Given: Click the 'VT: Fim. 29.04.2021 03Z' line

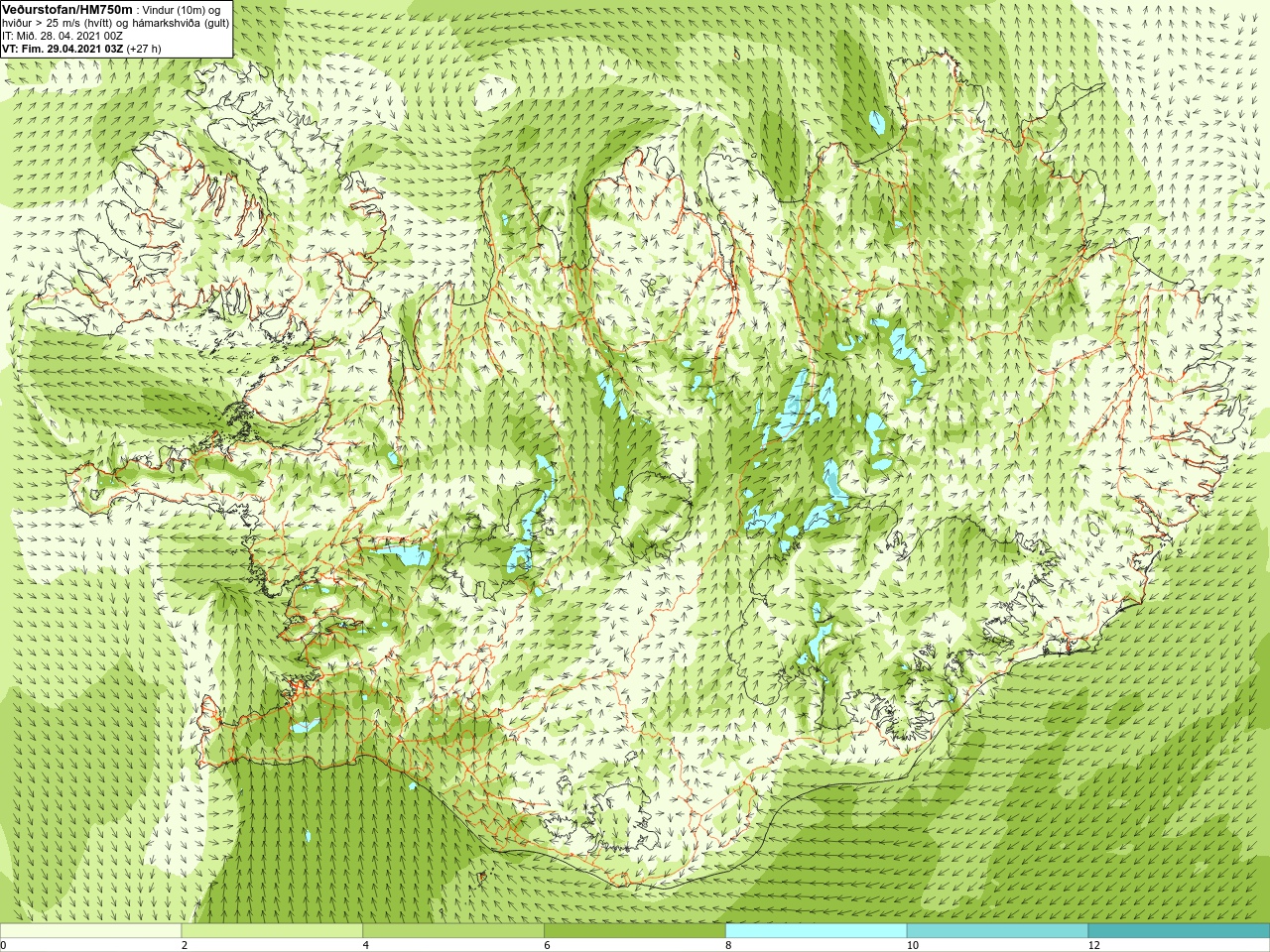Looking at the screenshot, I should coord(63,48).
